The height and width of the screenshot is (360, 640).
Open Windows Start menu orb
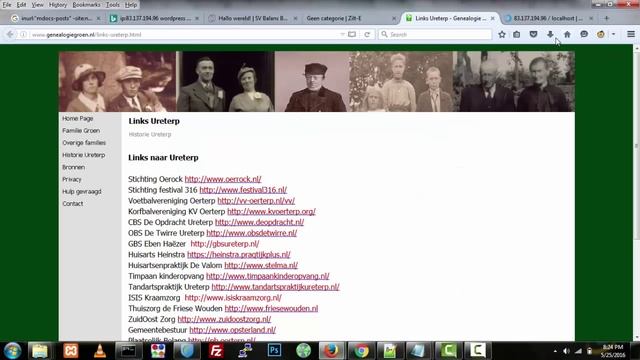tap(12, 351)
